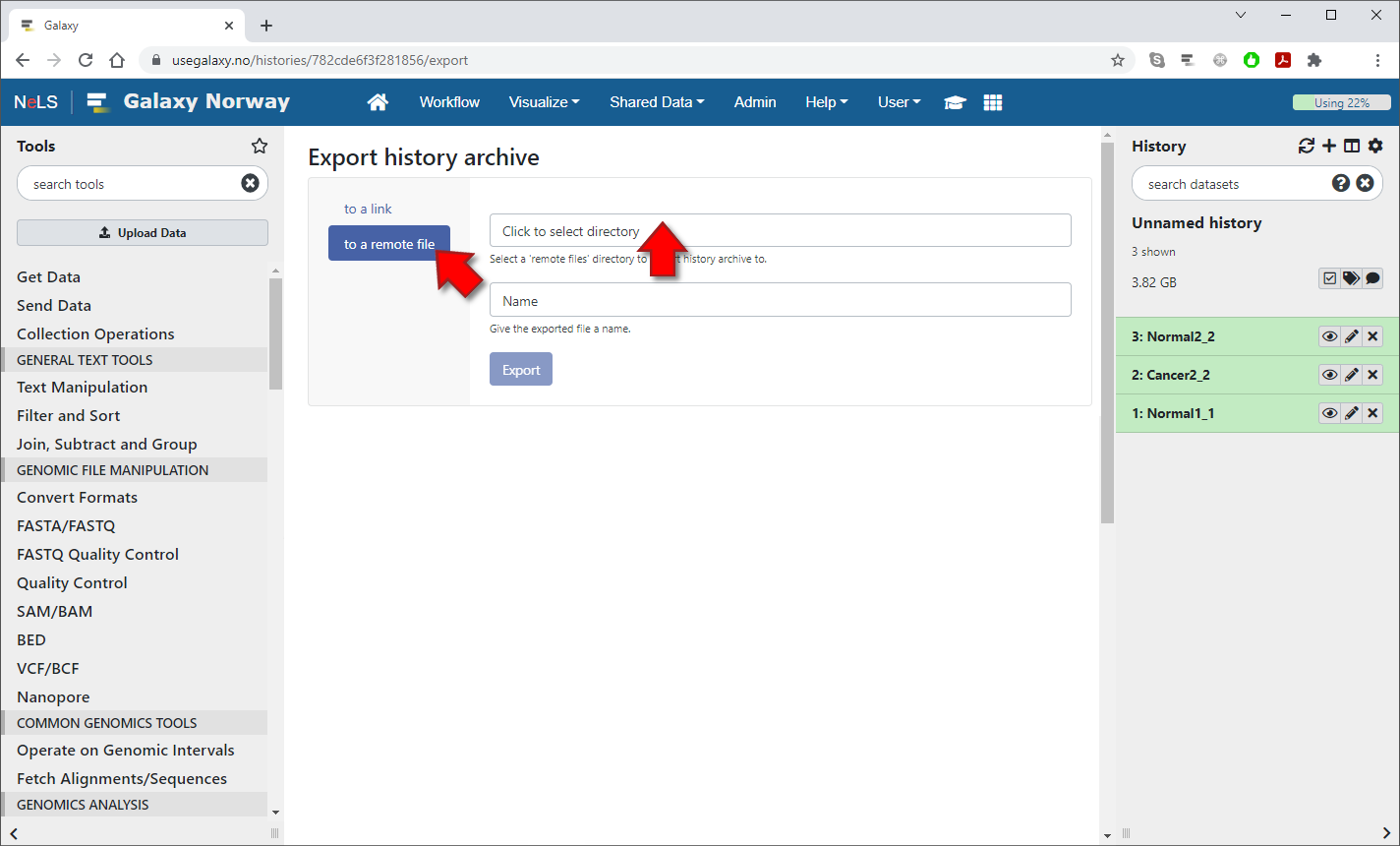This screenshot has width=1400, height=846.
Task: Create new history with the plus icon
Action: click(1329, 146)
